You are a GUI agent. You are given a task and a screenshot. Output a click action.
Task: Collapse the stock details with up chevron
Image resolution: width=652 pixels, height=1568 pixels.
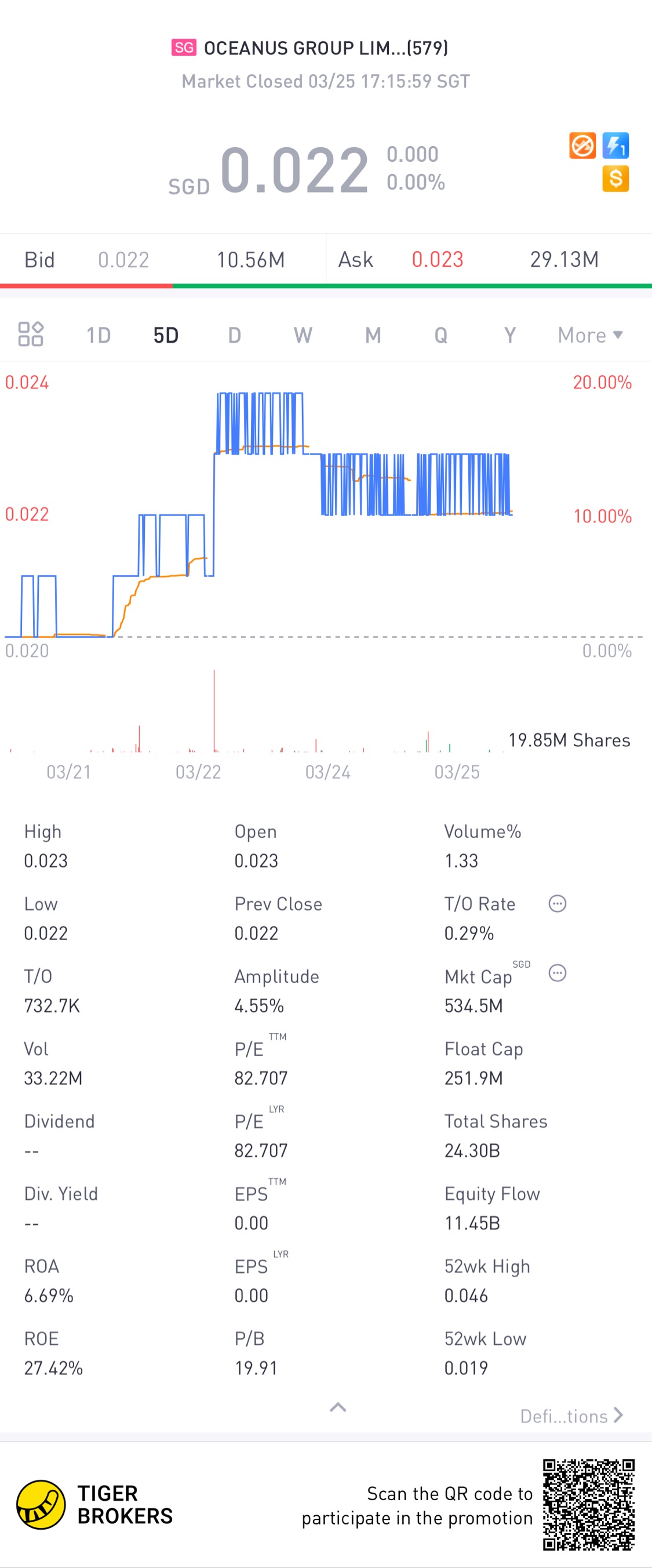[338, 1407]
